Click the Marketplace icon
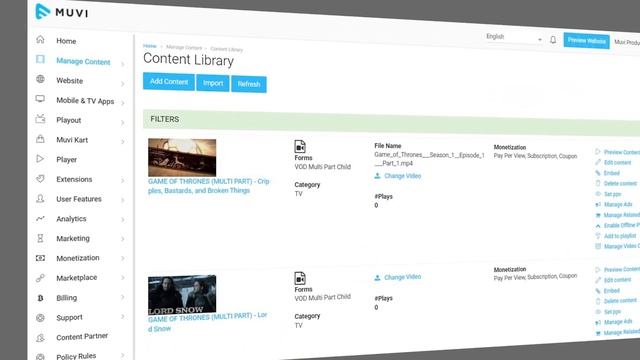640x360 pixels. tap(40, 278)
